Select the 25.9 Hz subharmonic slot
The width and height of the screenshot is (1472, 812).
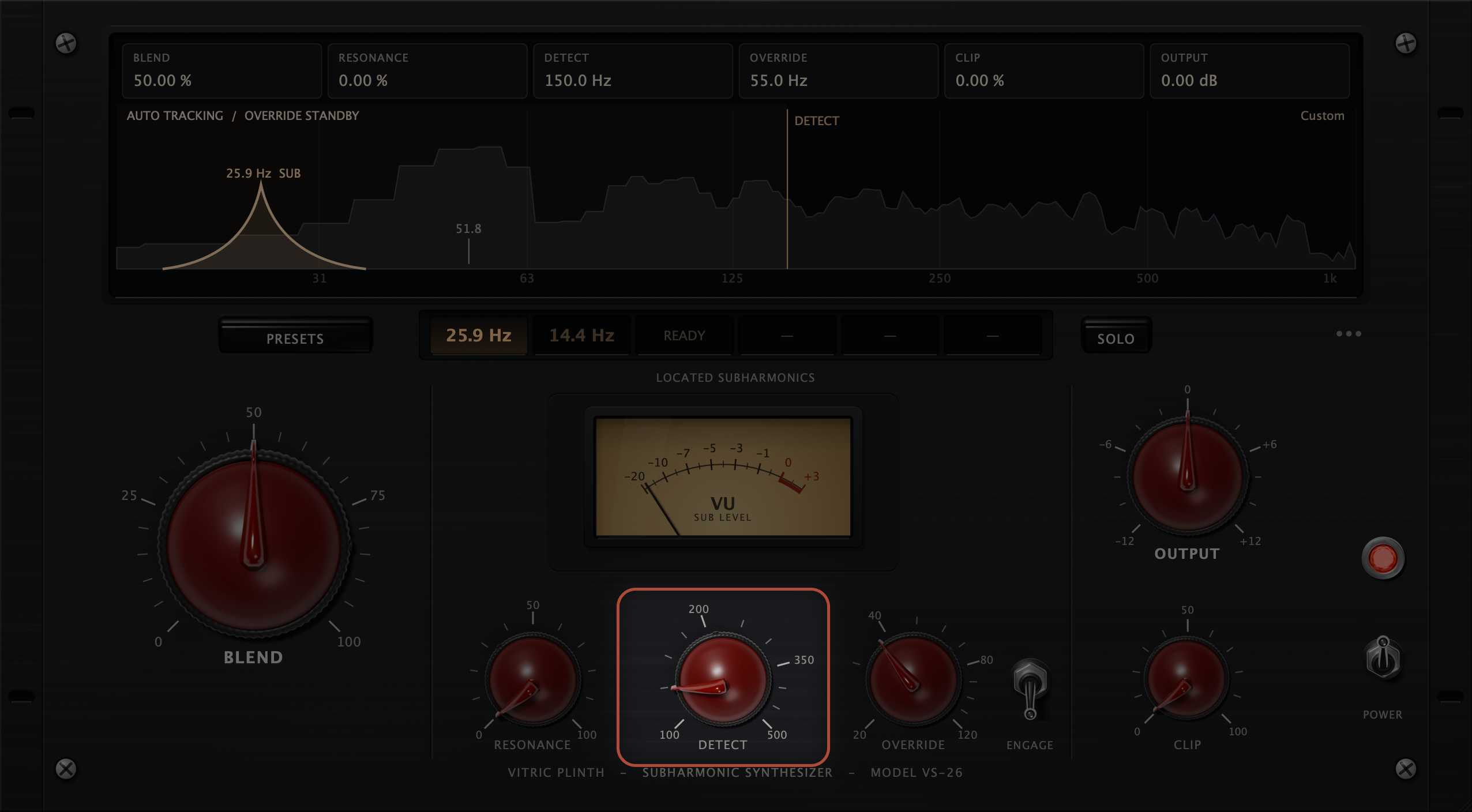[x=479, y=335]
